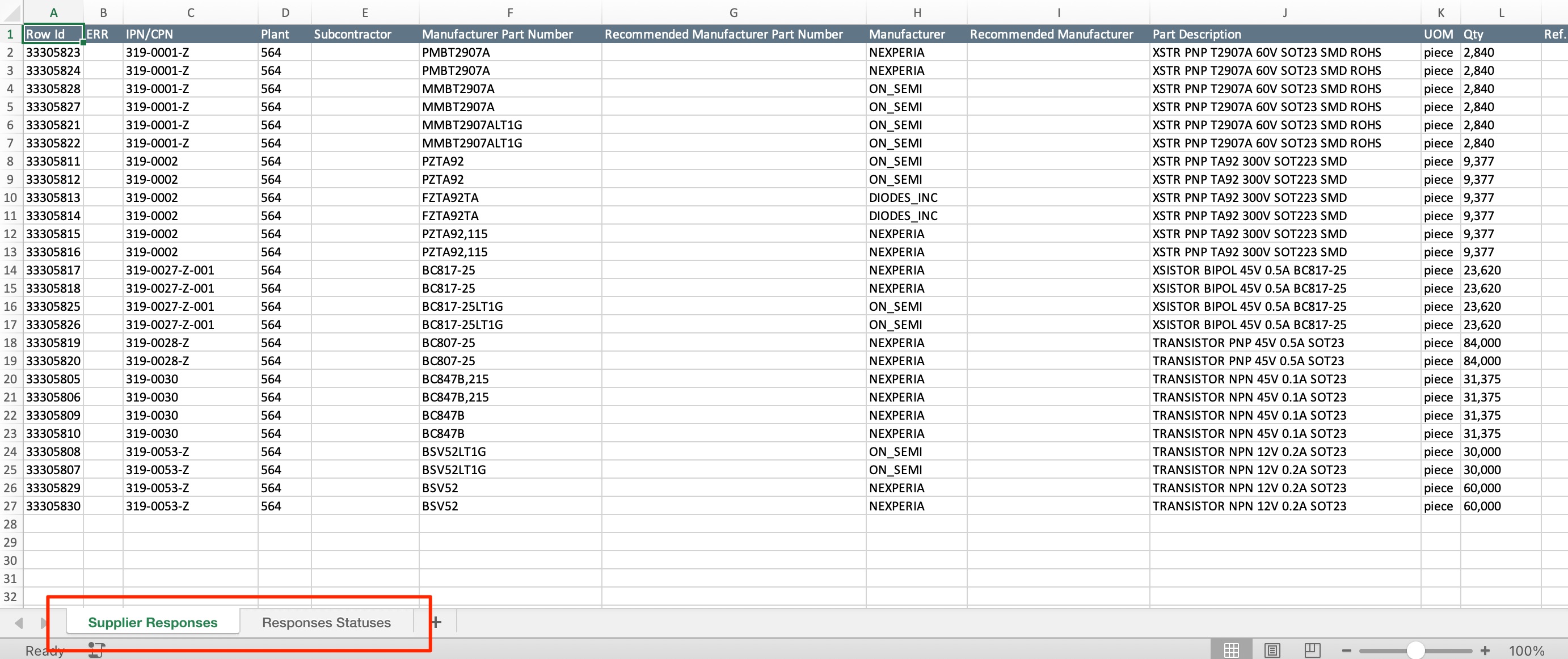Switch to Page Layout view

point(1272,650)
